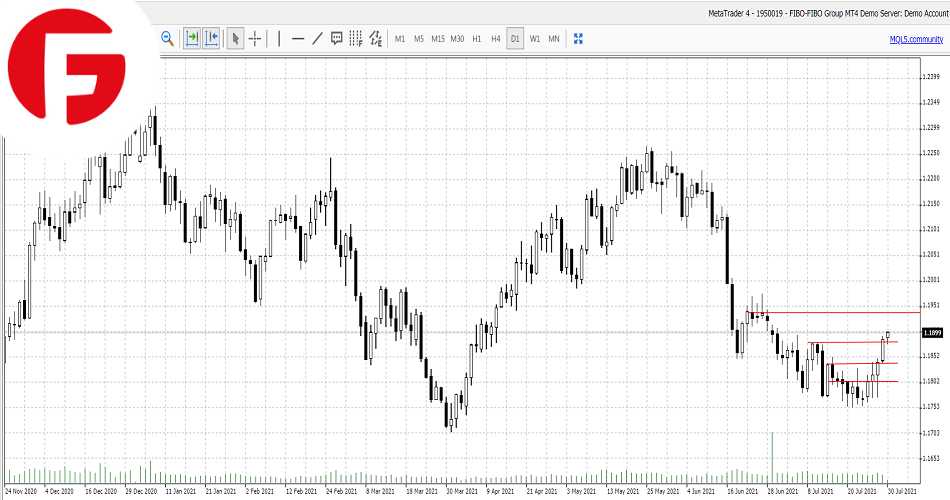950x500 pixels.
Task: Click the zoom out magnifier icon
Action: coord(167,39)
